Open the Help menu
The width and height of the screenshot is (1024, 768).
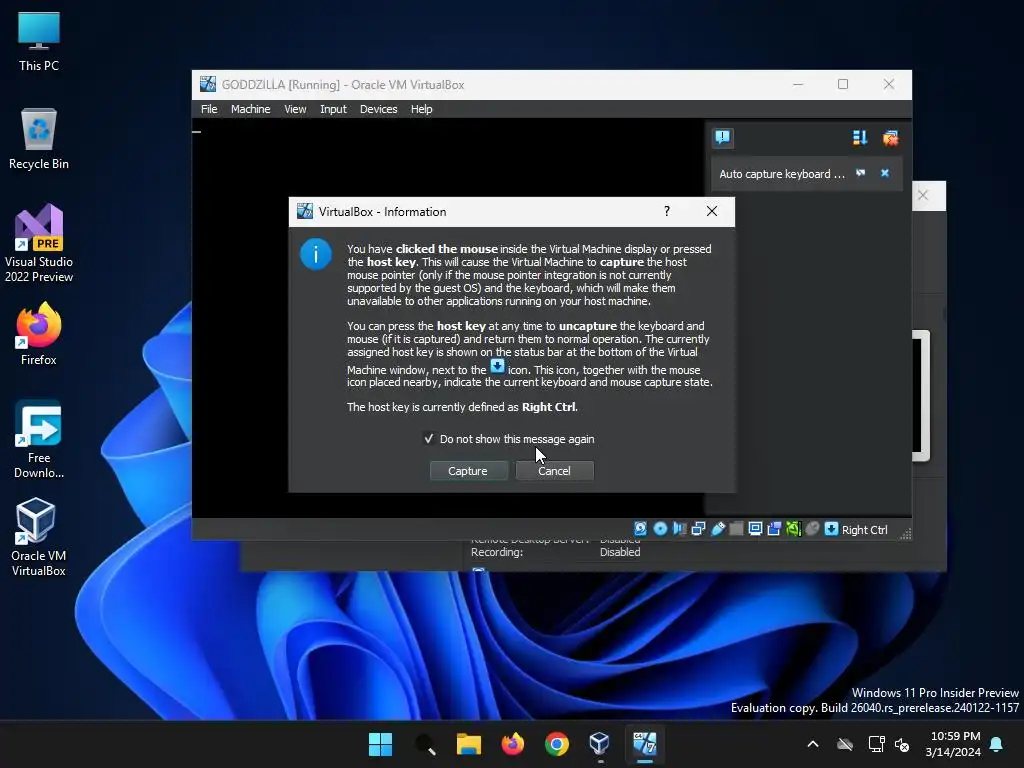pos(422,109)
